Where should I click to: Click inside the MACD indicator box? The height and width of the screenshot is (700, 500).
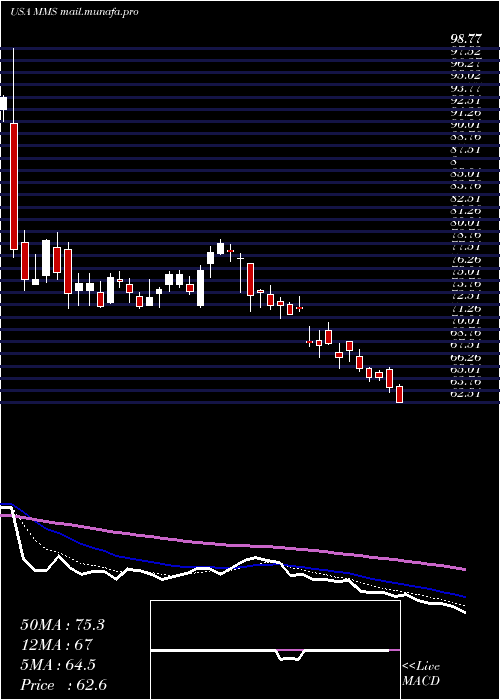tap(275, 650)
